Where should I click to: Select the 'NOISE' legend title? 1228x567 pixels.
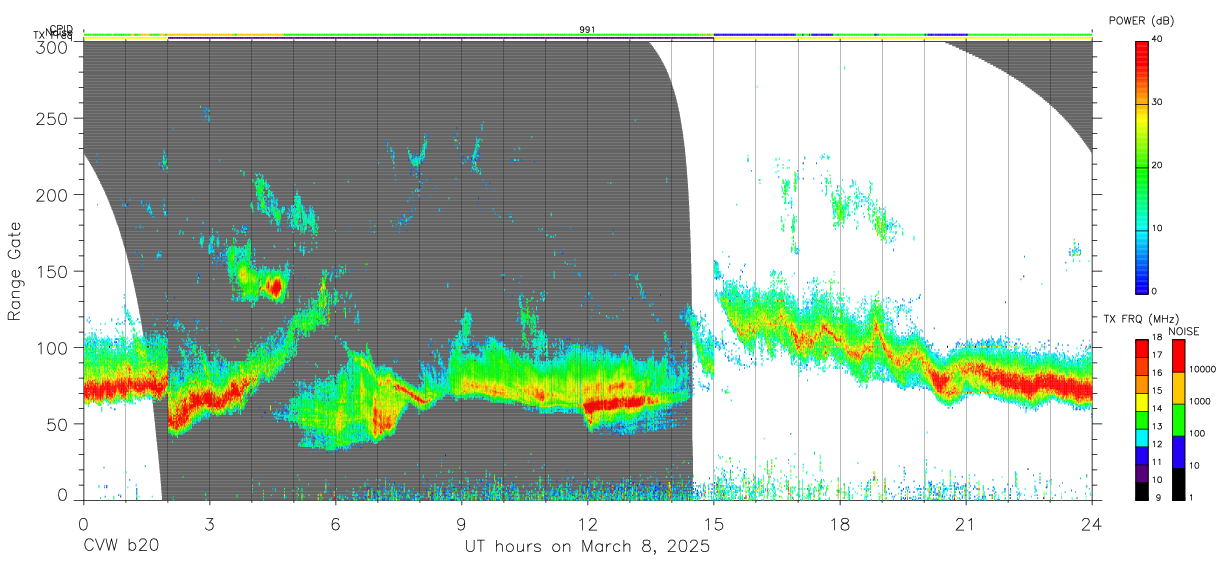(1184, 331)
